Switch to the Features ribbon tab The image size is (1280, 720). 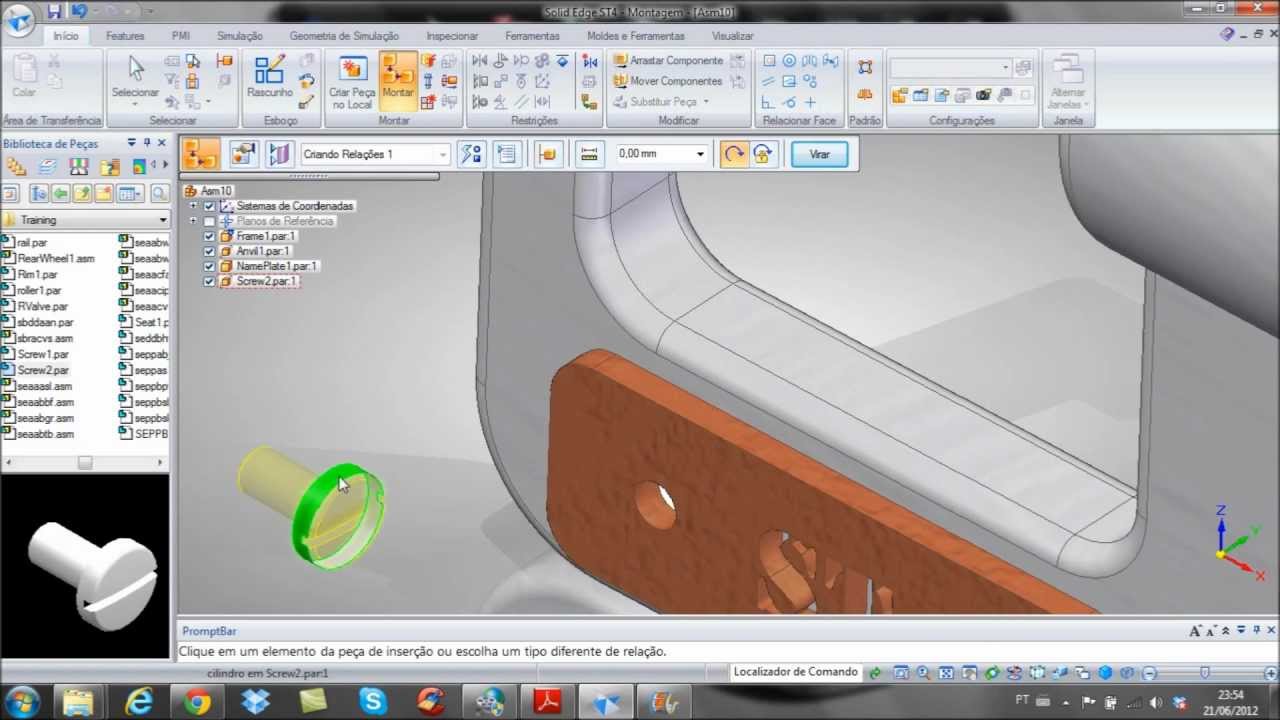[x=125, y=36]
